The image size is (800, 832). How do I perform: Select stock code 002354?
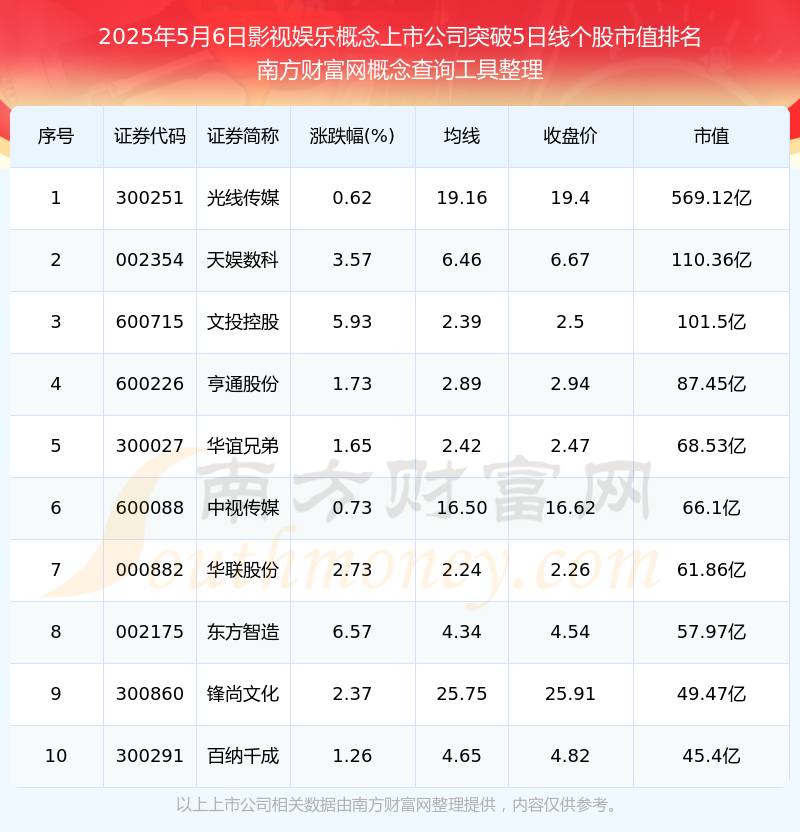150,260
